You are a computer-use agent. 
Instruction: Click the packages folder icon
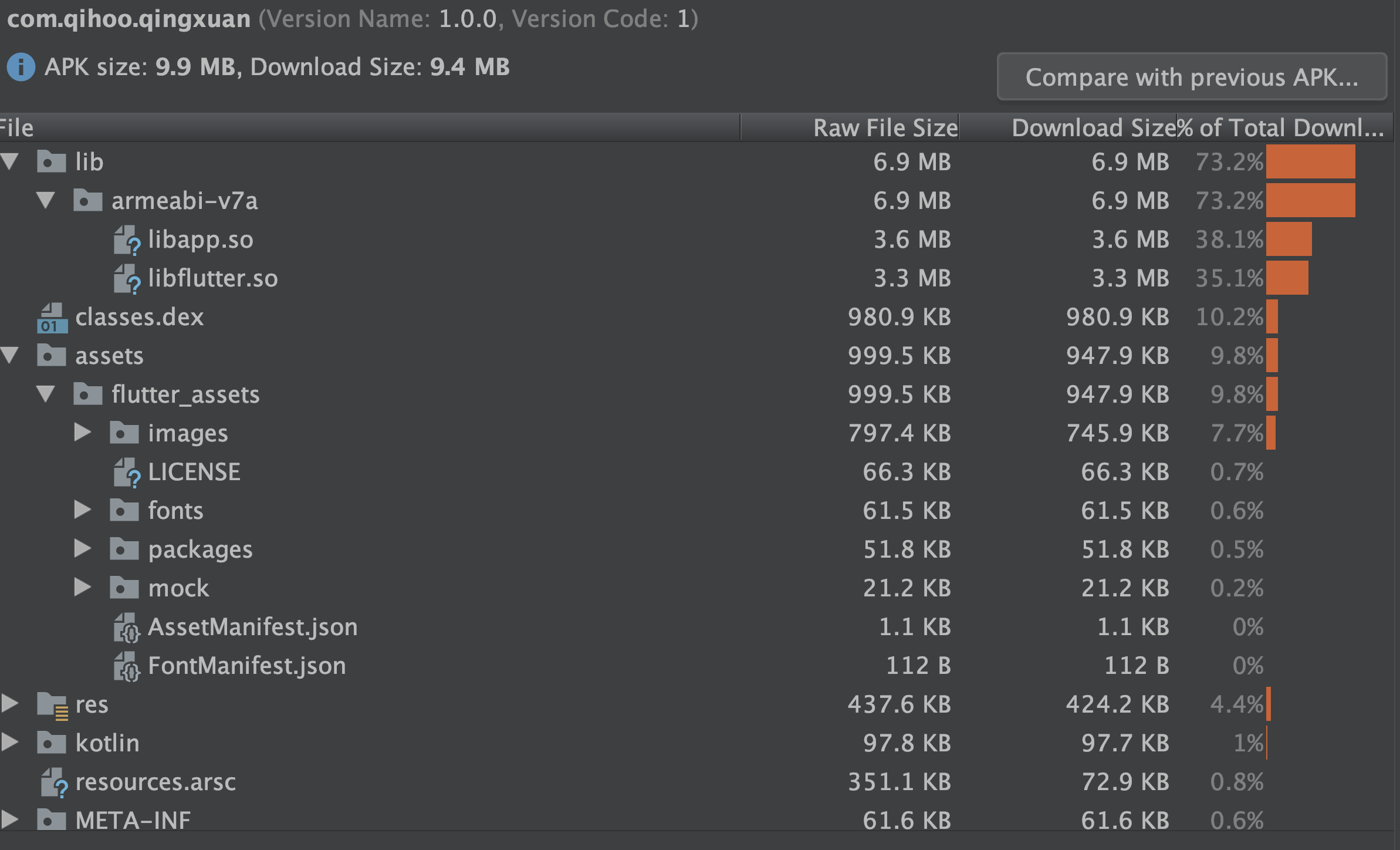(124, 548)
